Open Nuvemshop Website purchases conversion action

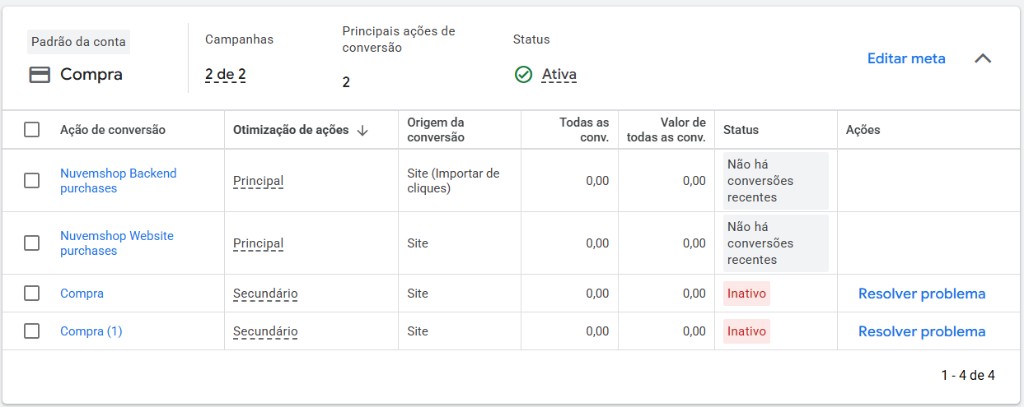coord(117,243)
